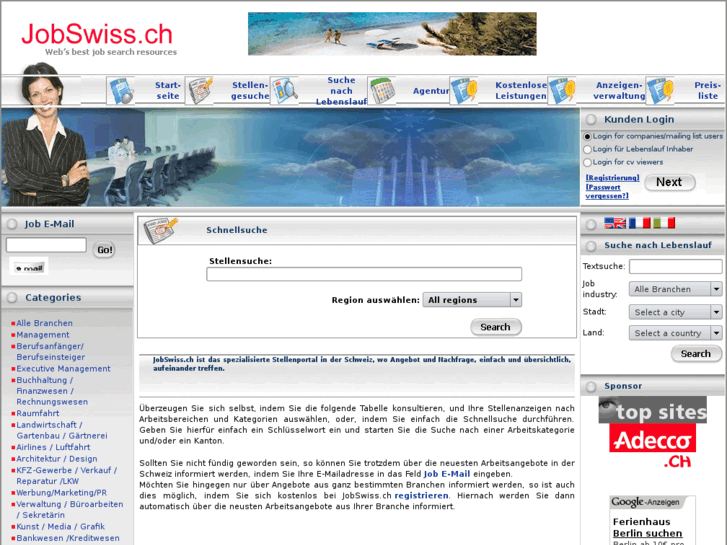Open the Stellengesuche menu item
The width and height of the screenshot is (727, 545).
[250, 90]
